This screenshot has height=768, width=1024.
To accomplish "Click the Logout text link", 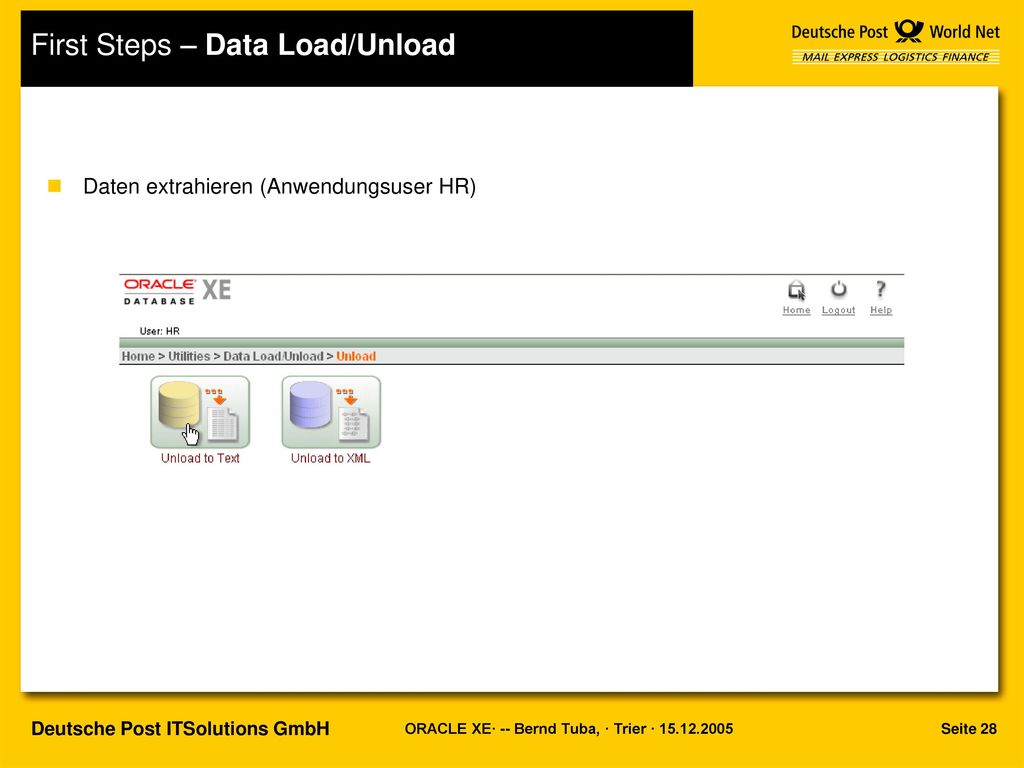I will (x=839, y=310).
